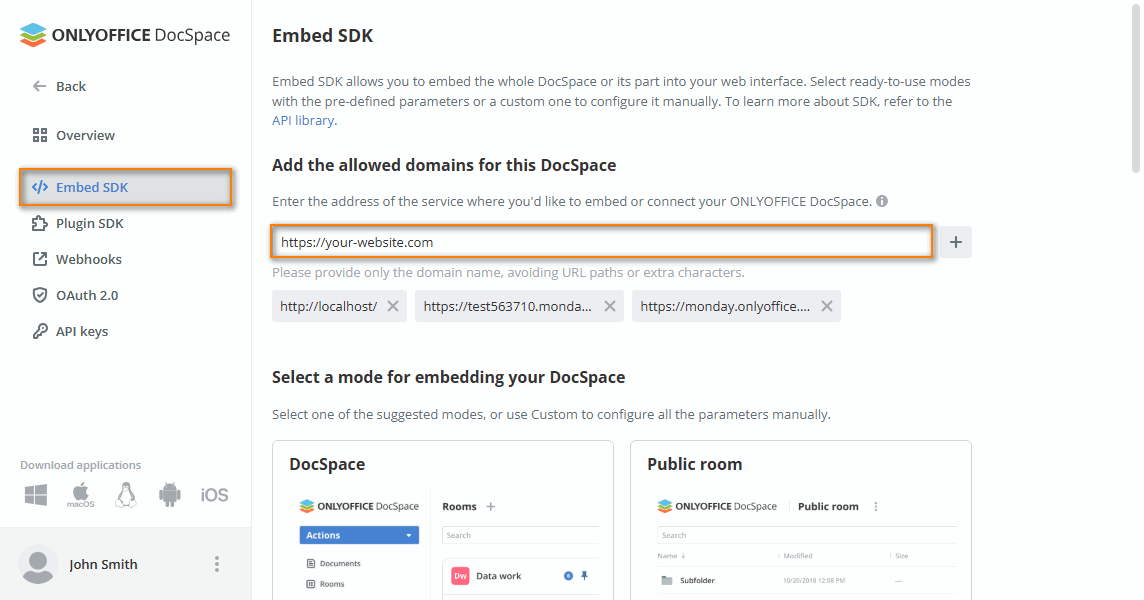The width and height of the screenshot is (1144, 600).
Task: Click the Plugin SDK puzzle icon
Action: click(39, 223)
